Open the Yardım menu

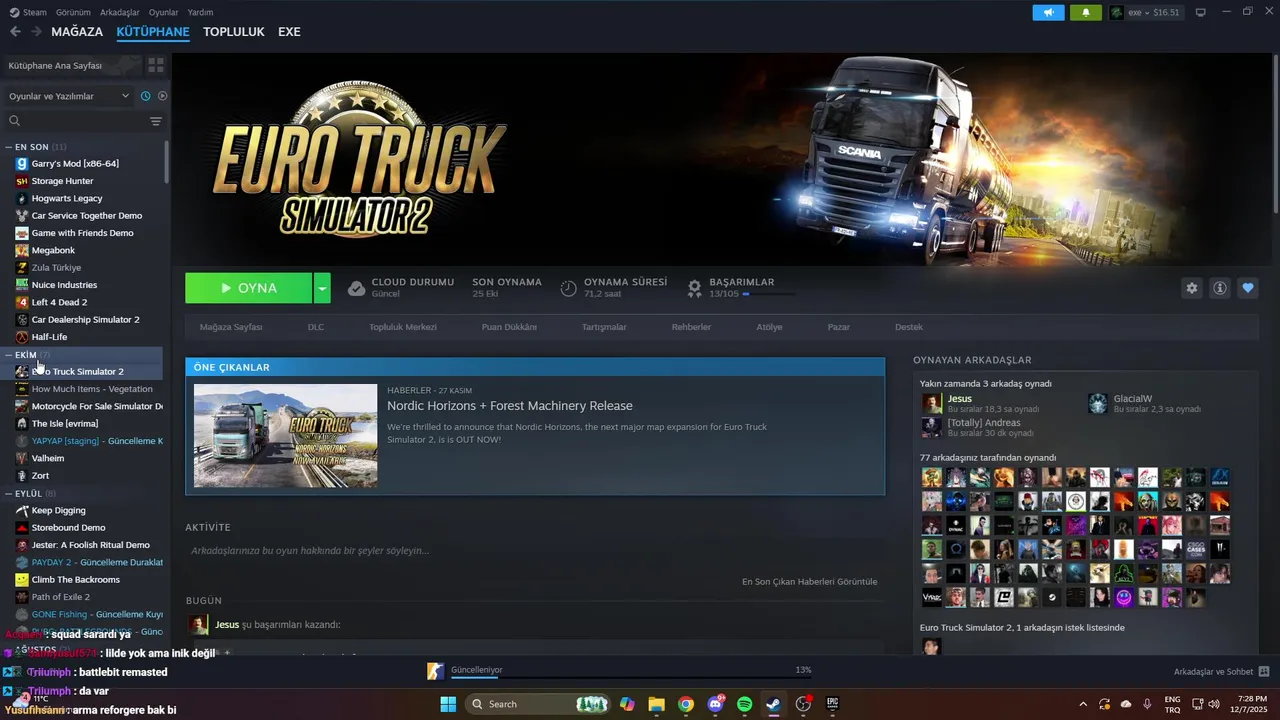point(200,12)
